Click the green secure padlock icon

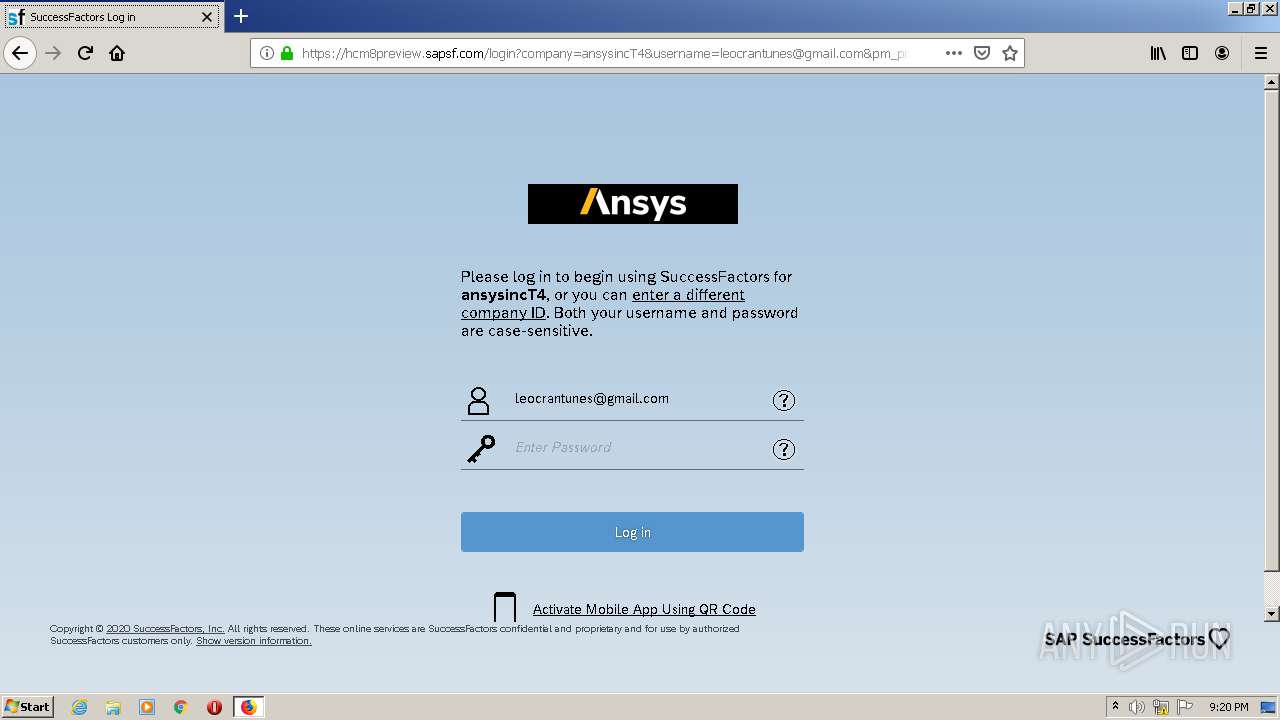tap(287, 53)
